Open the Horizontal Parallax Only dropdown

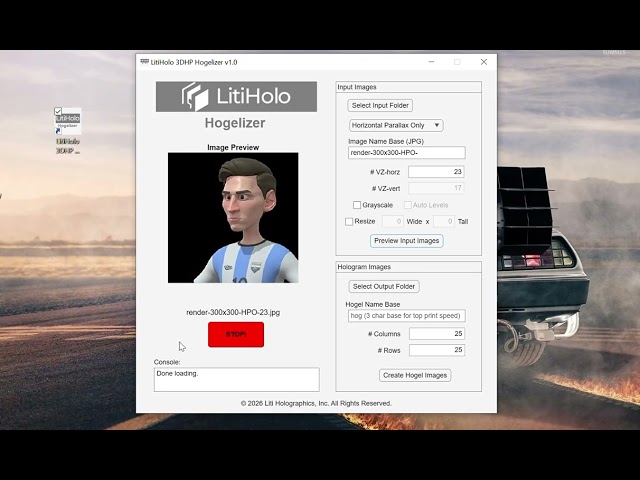396,125
